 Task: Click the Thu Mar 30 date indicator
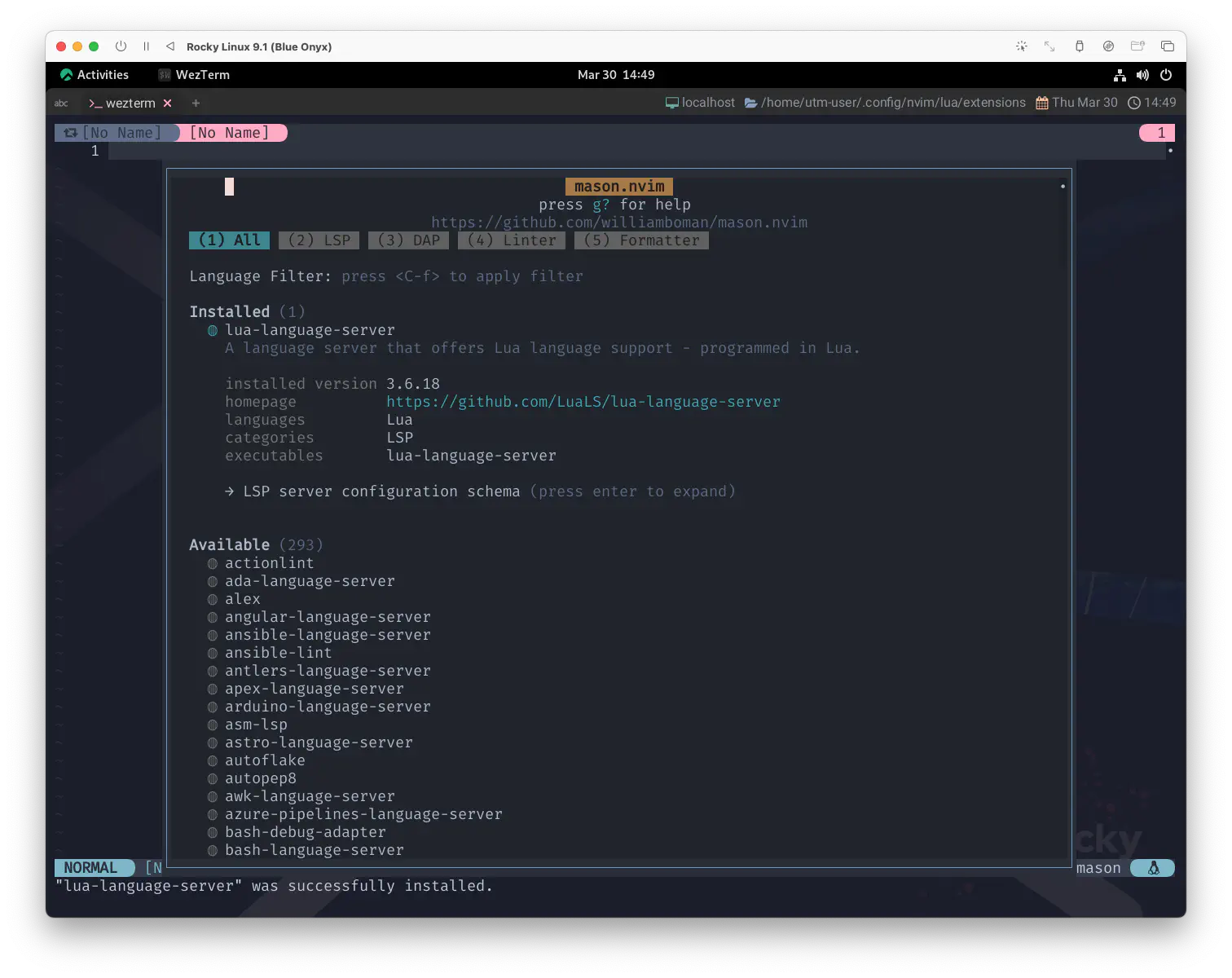click(1076, 103)
